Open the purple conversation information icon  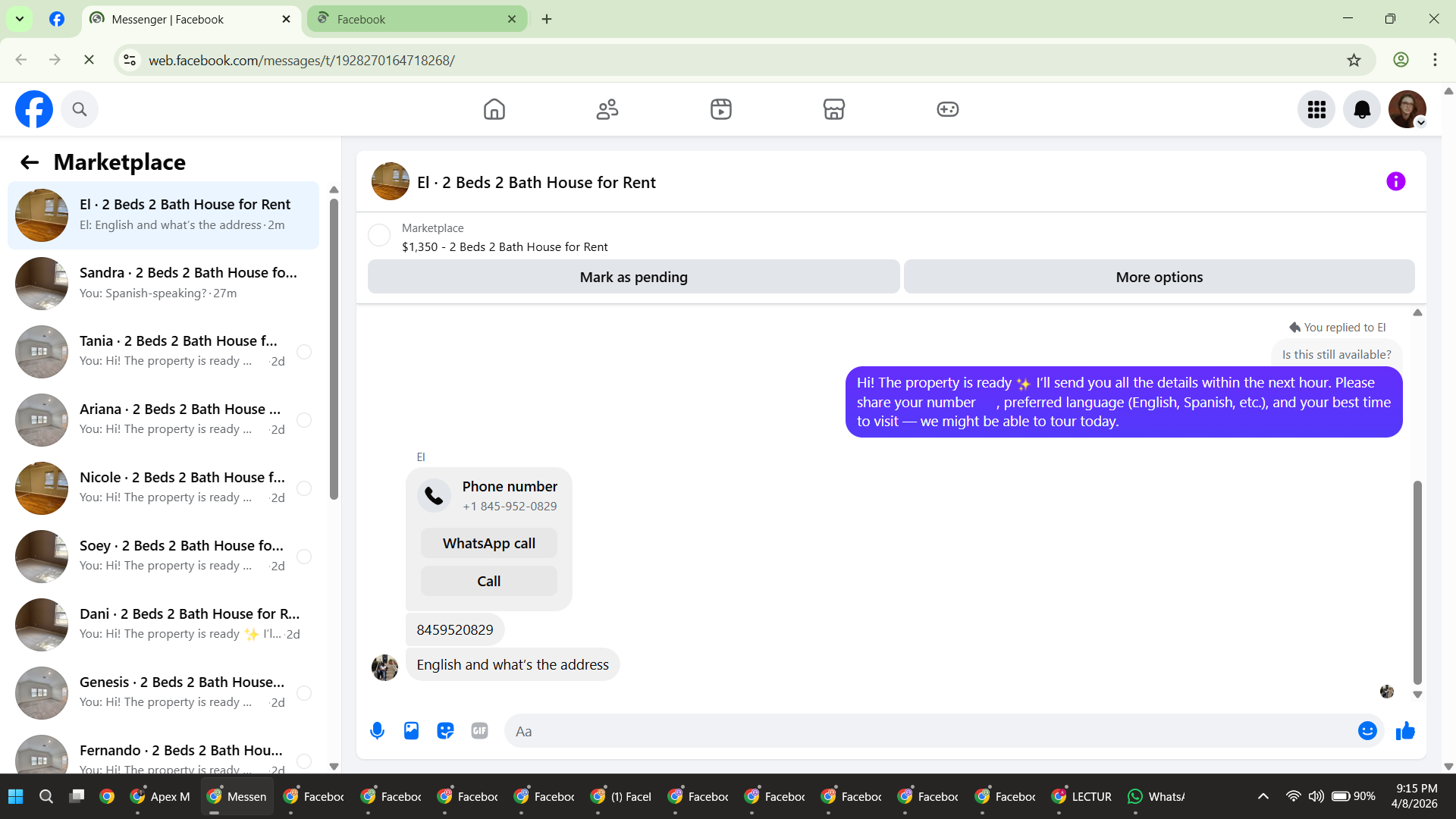(1395, 182)
